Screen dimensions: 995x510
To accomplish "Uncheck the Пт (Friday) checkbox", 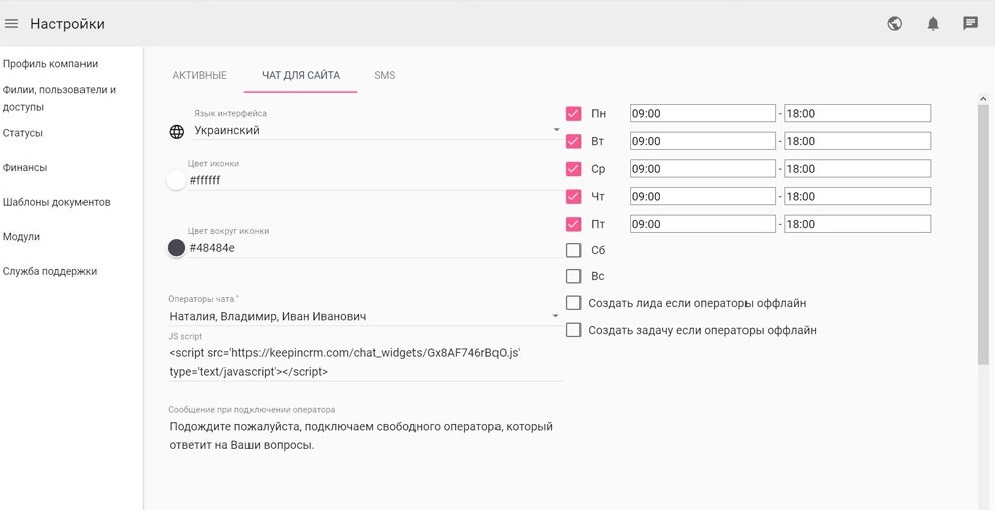I will (x=573, y=224).
